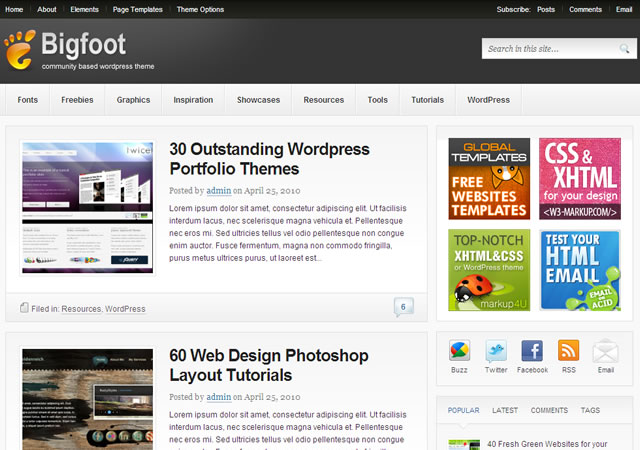Screen dimensions: 640x450
Task: Click the search magnifier icon
Action: (624, 49)
